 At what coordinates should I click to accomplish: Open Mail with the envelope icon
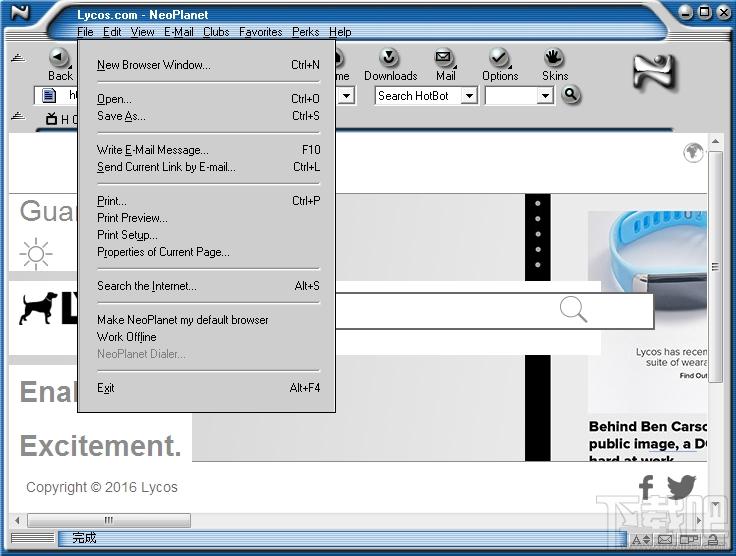click(443, 58)
